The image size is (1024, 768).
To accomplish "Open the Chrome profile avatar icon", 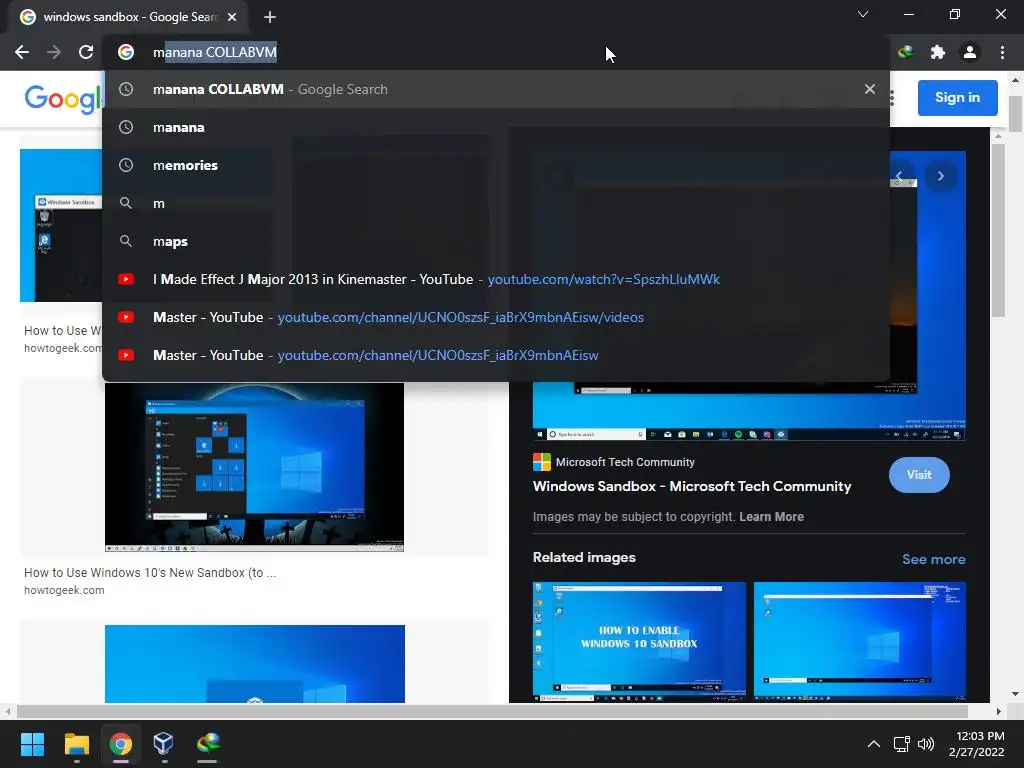I will (970, 52).
